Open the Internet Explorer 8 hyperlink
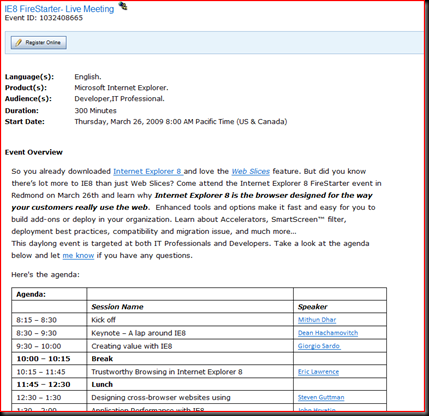The width and height of the screenshot is (429, 416). [148, 171]
